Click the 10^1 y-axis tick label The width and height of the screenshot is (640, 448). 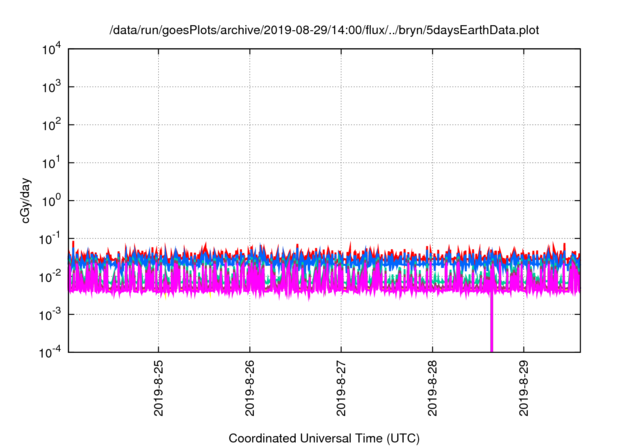point(54,162)
